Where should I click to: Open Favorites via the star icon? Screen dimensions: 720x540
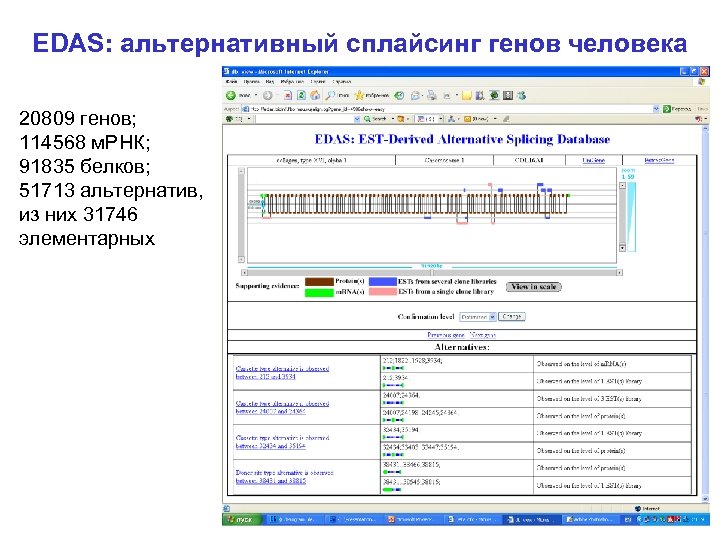tap(359, 96)
